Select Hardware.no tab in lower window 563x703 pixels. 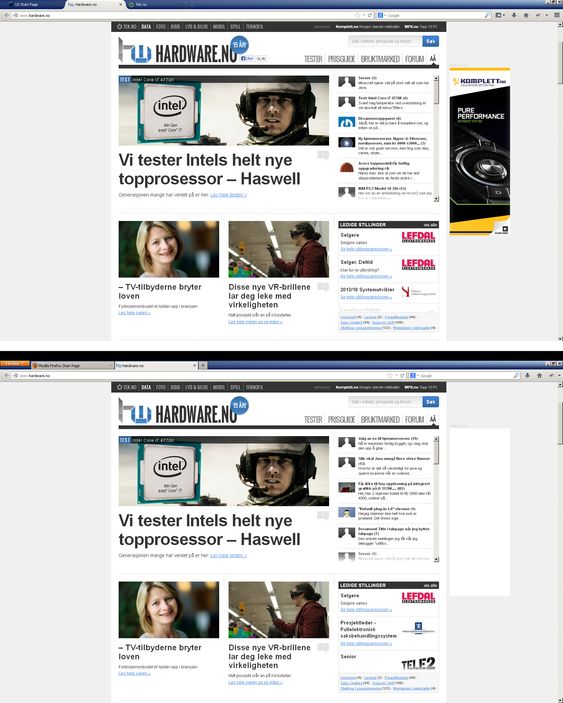(155, 366)
